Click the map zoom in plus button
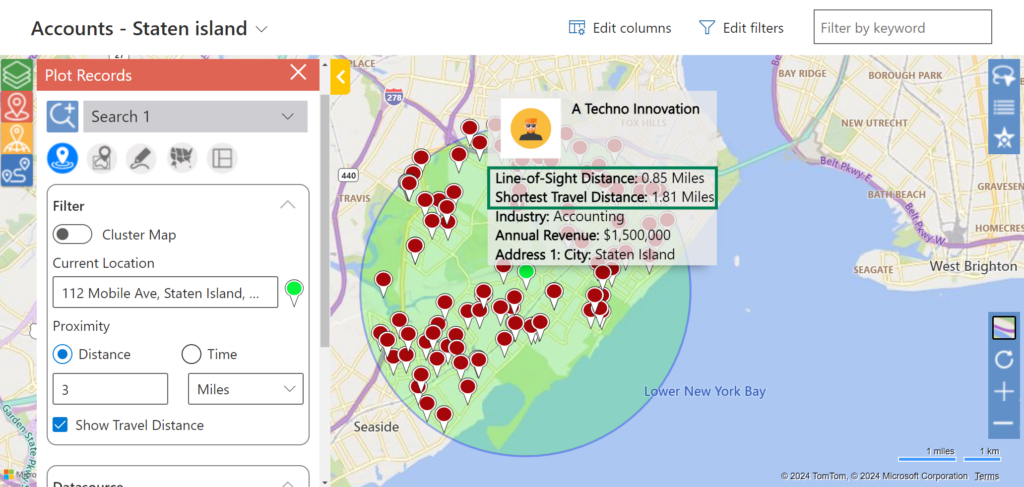The image size is (1024, 487). point(1003,391)
